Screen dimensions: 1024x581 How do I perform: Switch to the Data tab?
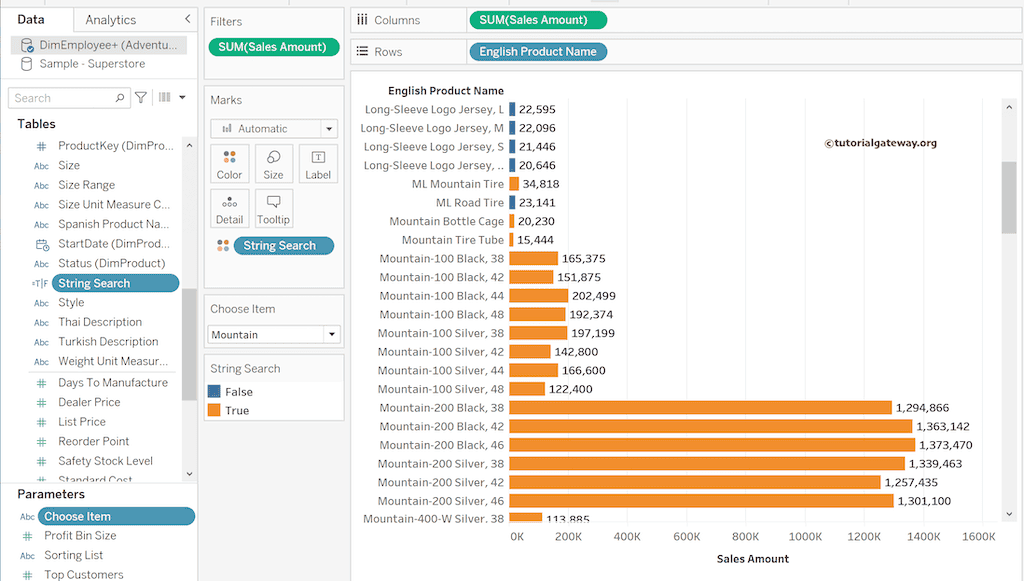point(34,19)
